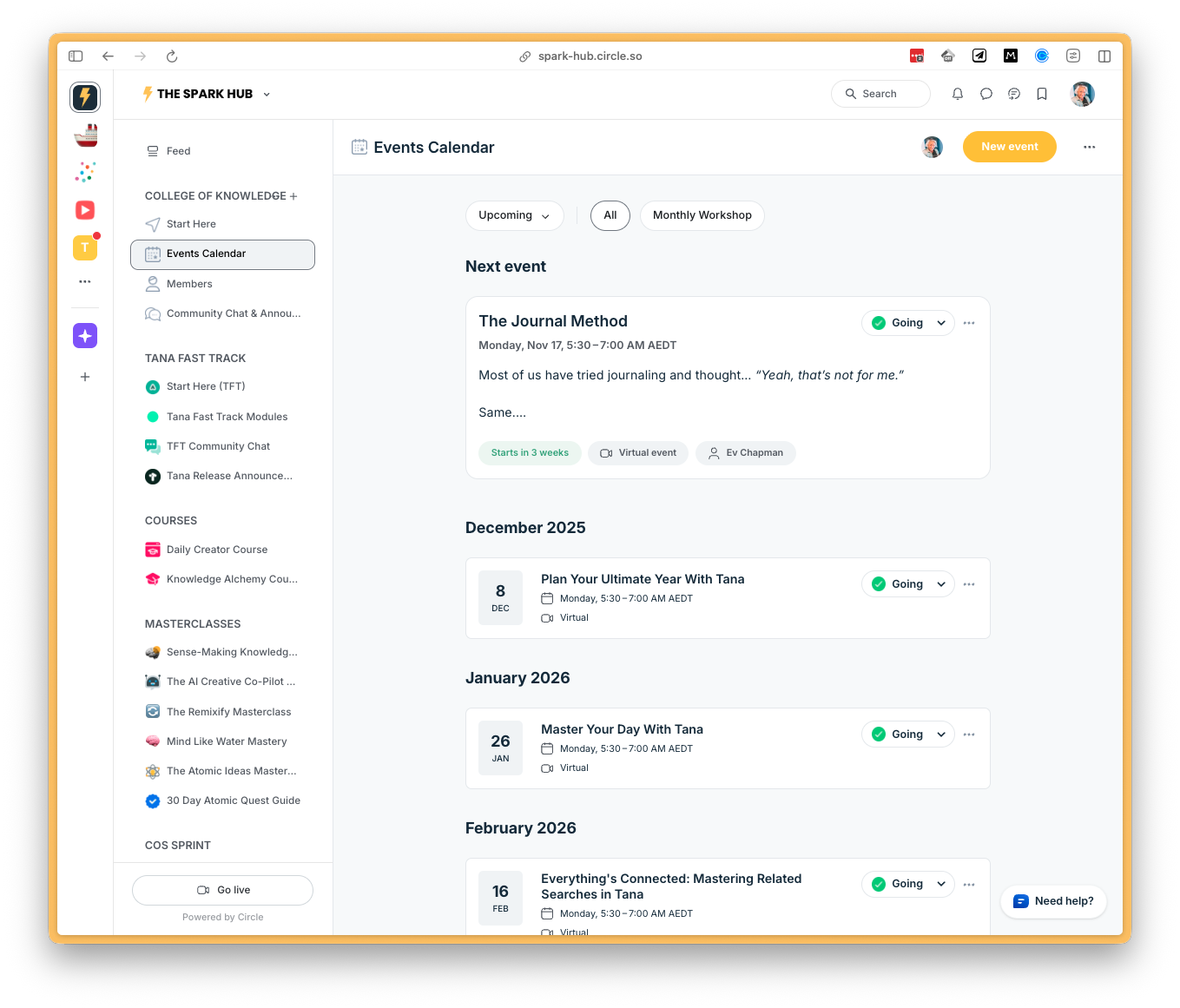Click the Ev Chapman host tag
This screenshot has height=1008, width=1180.
pyautogui.click(x=746, y=453)
